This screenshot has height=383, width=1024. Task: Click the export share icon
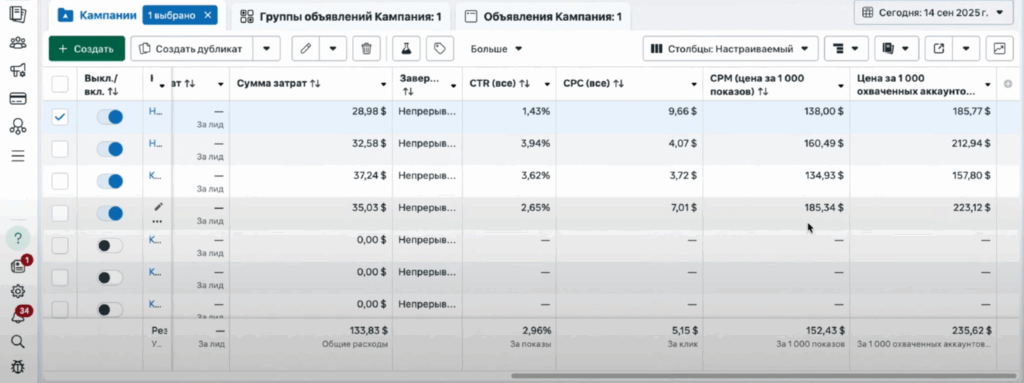[x=939, y=48]
